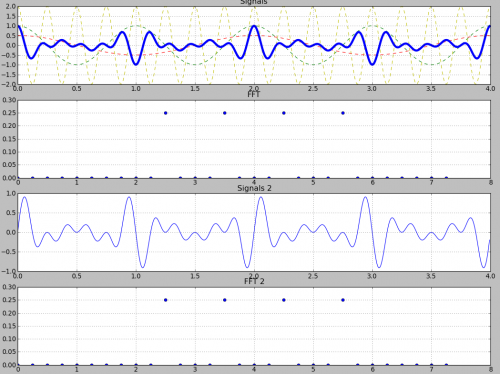
Task: Click the "-1.5" y-axis label of the Signals plot
Action: click(x=9, y=74)
